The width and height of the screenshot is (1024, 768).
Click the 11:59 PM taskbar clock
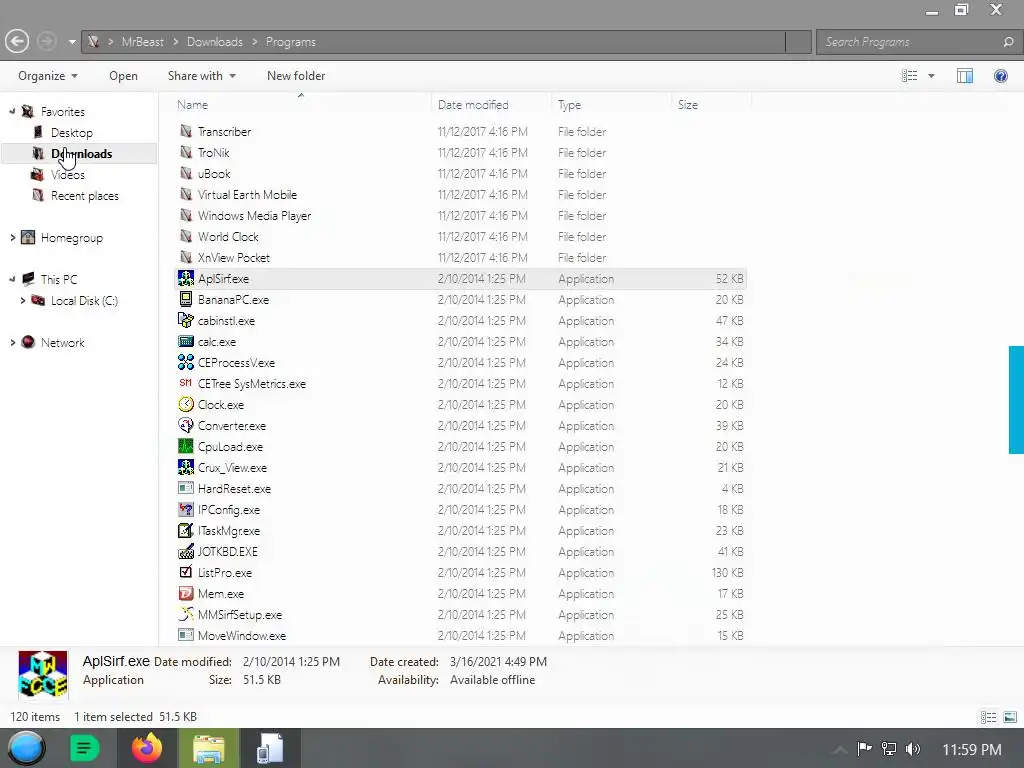[972, 749]
